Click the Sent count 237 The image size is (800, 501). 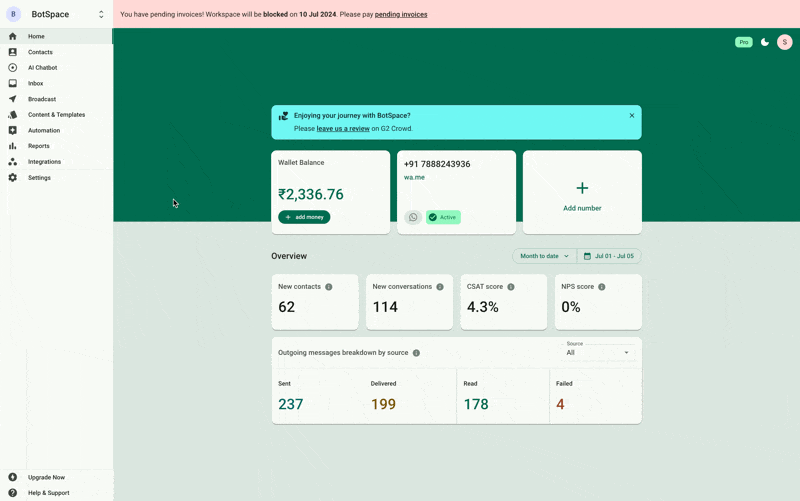(291, 404)
